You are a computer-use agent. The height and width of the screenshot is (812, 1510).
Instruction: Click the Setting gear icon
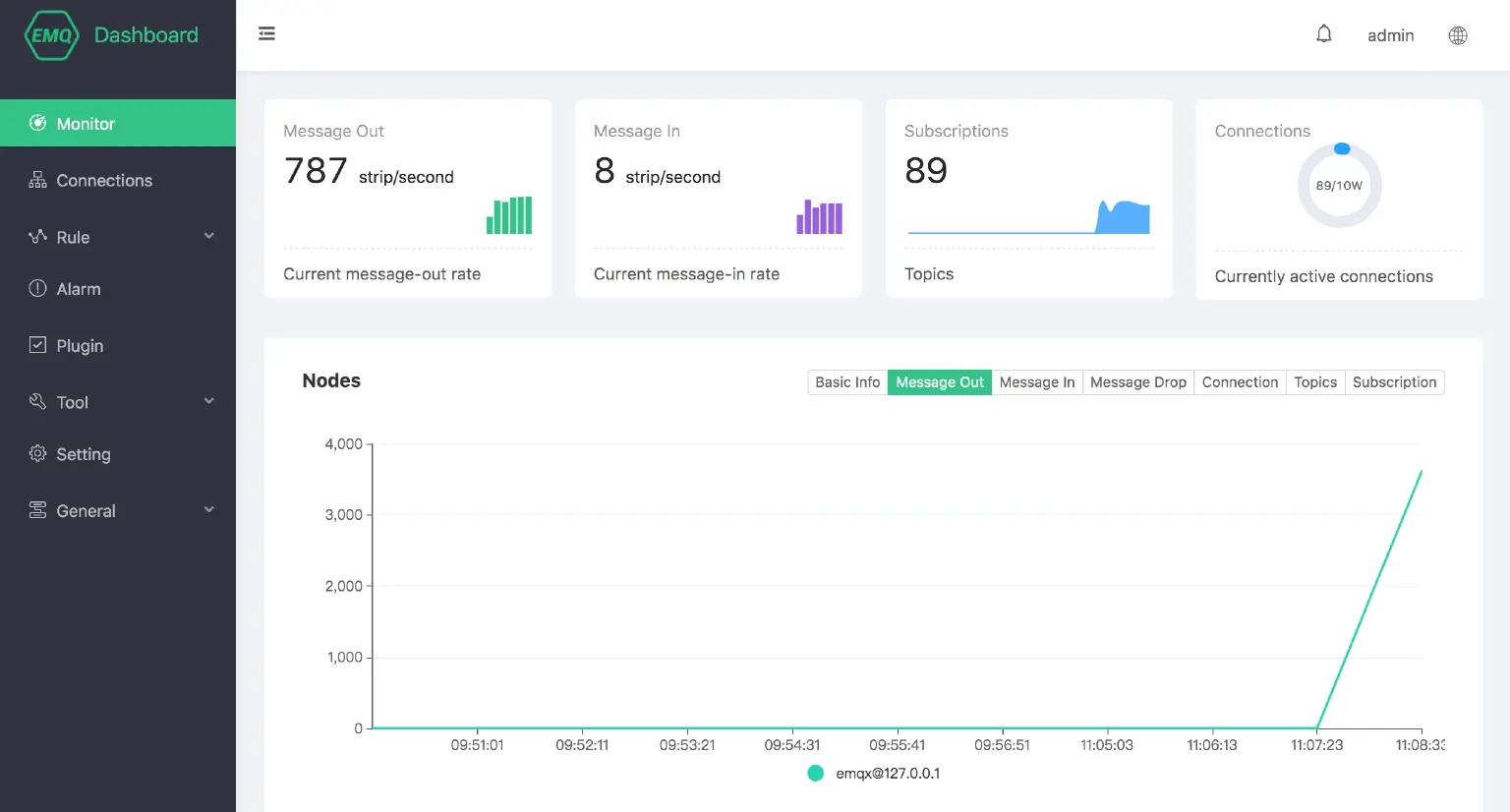tap(38, 453)
